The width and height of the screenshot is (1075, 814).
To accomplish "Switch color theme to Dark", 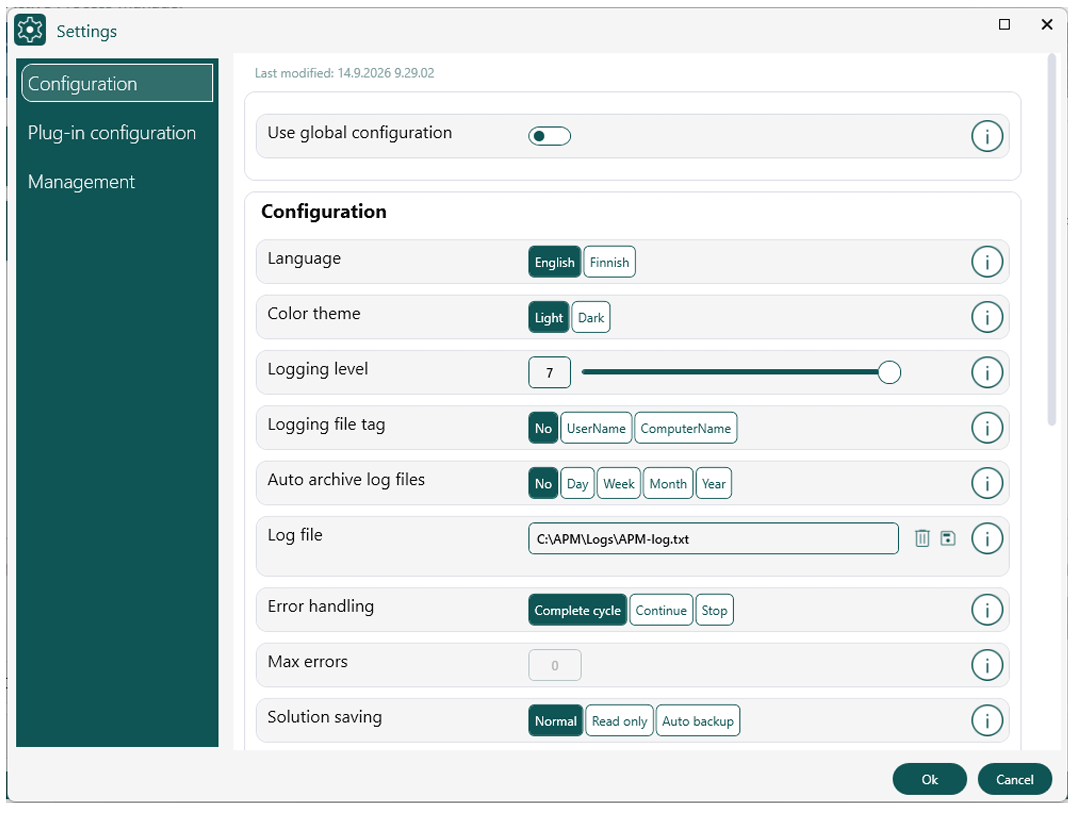I will (x=591, y=318).
